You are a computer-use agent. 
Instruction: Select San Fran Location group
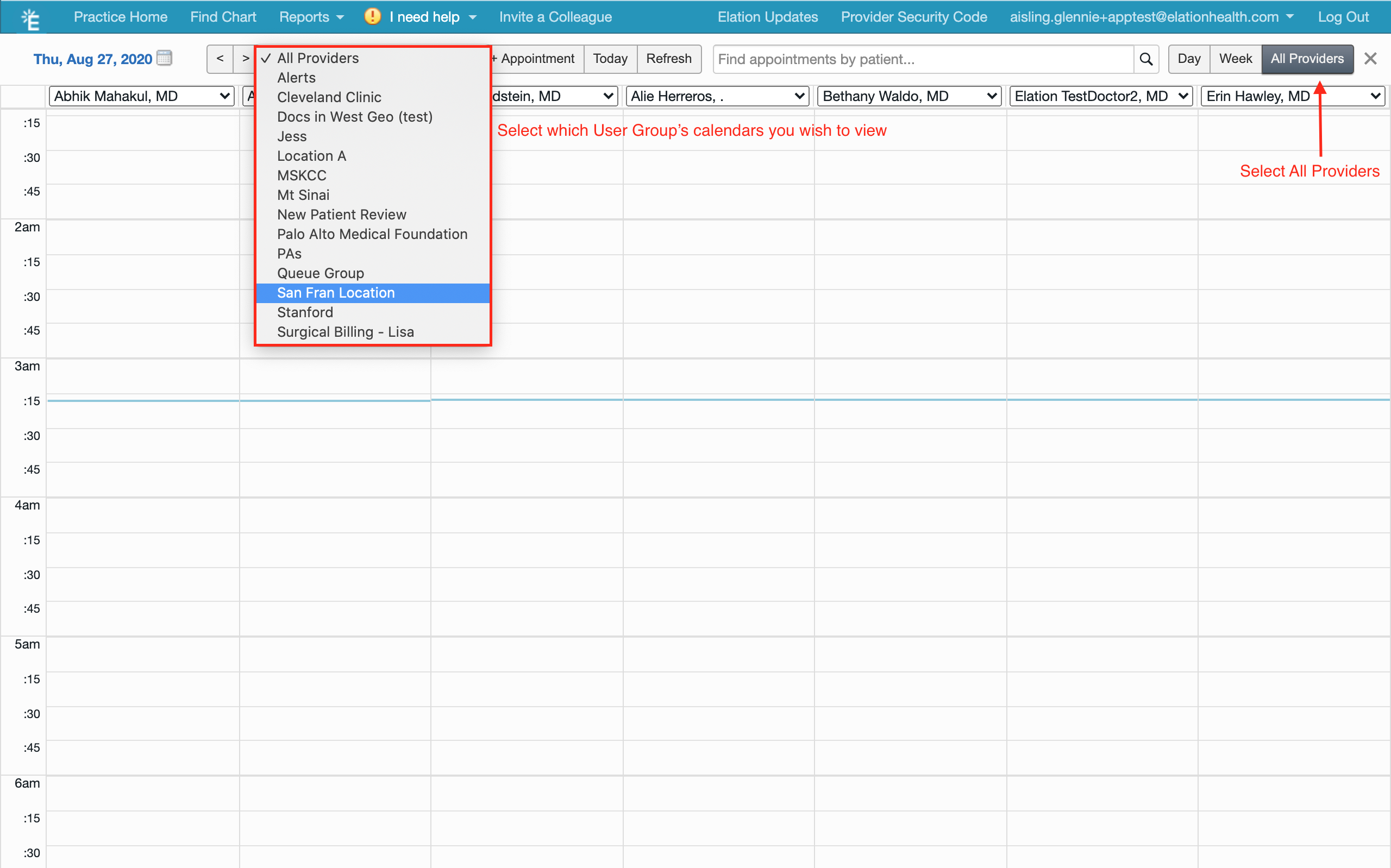coord(336,293)
